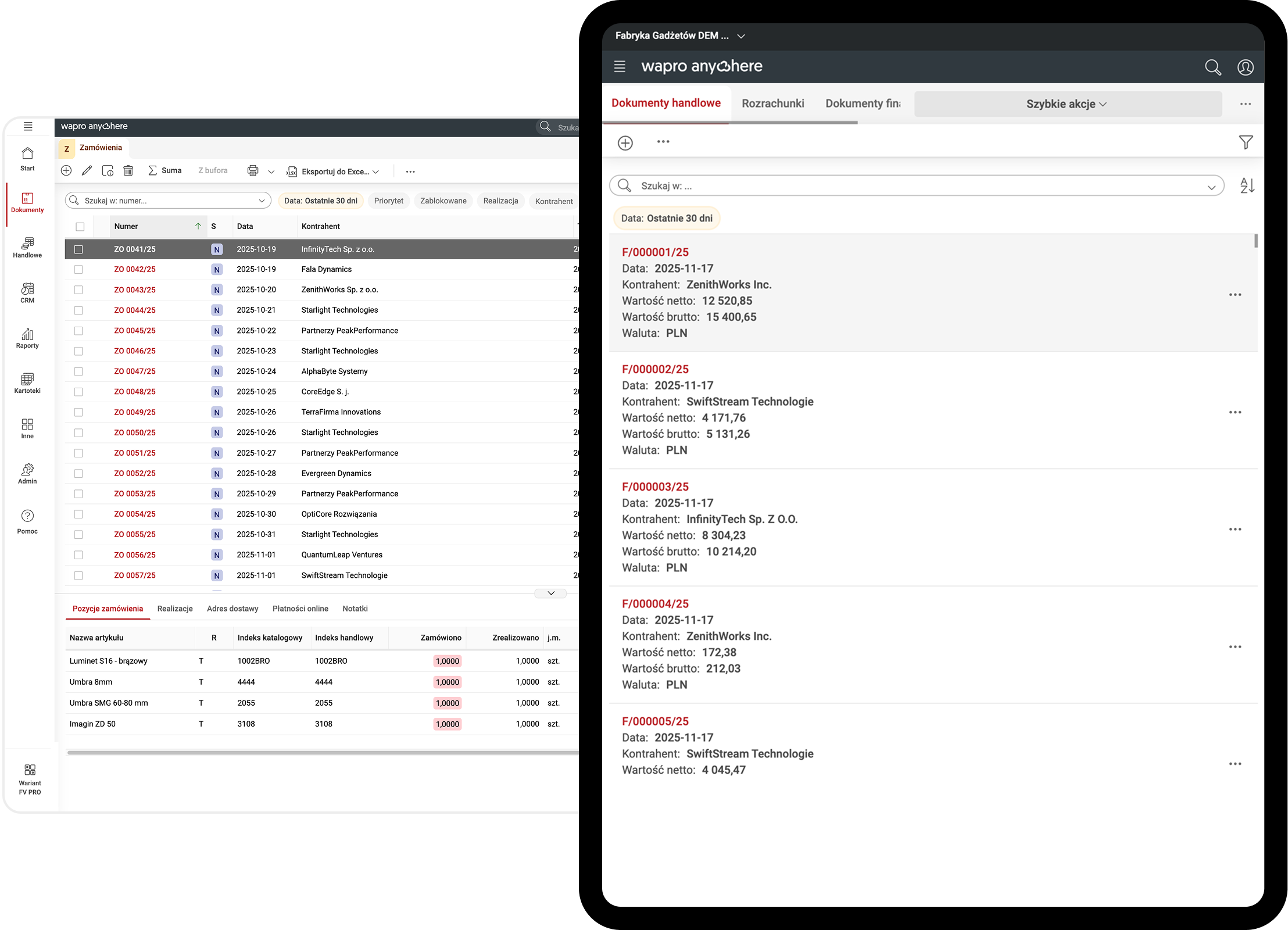Viewport: 1288px width, 930px height.
Task: Expand the Szybkie akcje dropdown
Action: (1067, 104)
